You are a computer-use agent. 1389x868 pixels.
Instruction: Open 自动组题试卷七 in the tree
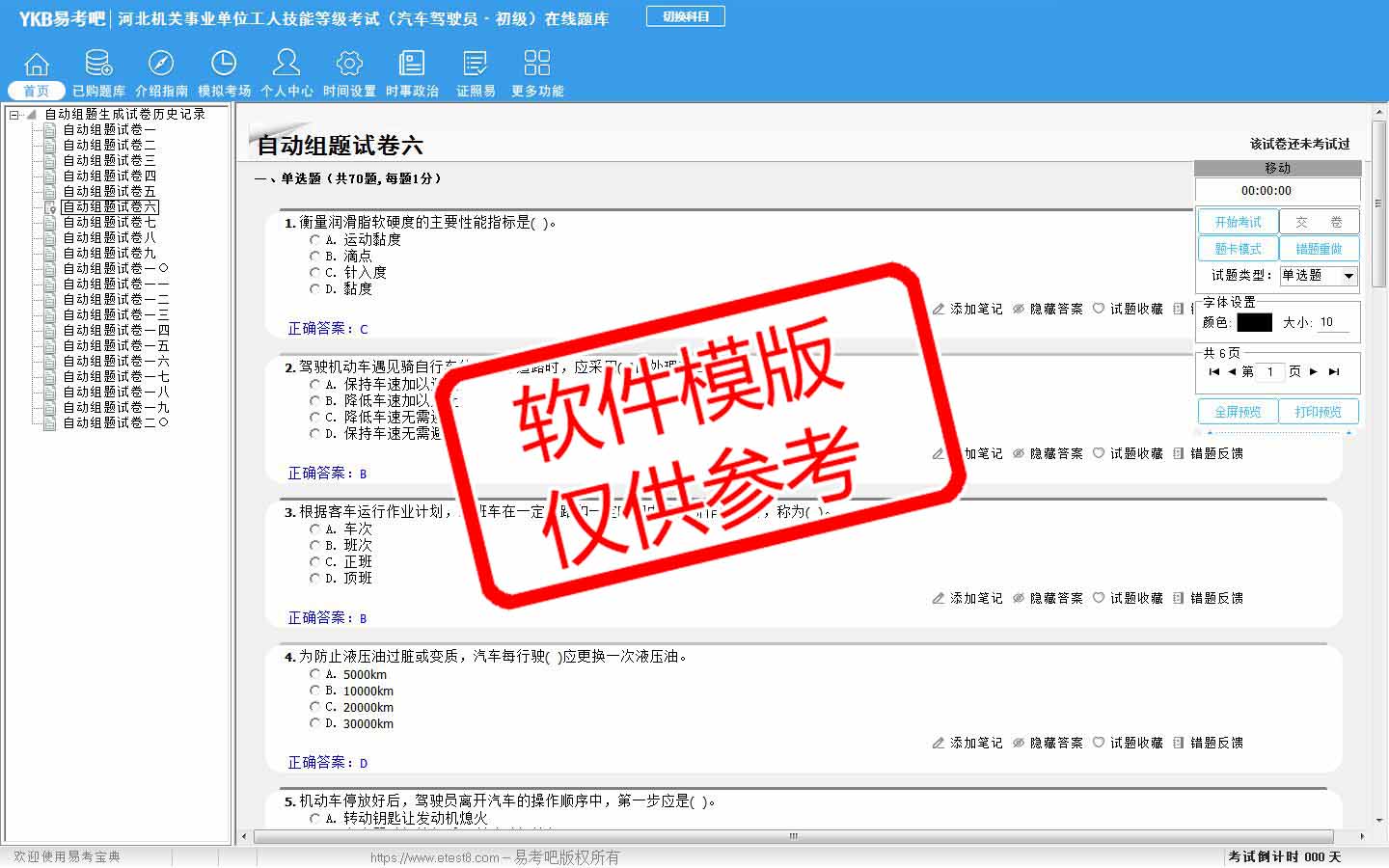click(109, 222)
